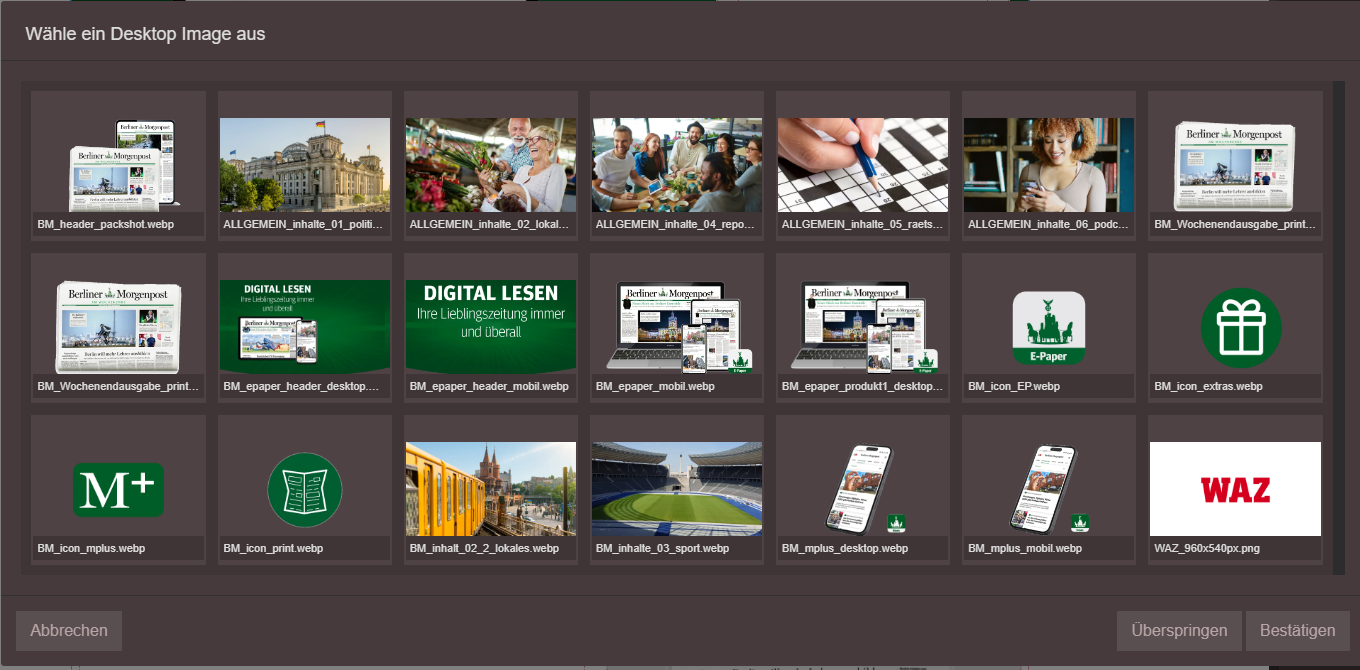Select the green E-Paper icon image
Screen dimensions: 1360x670
click(1048, 327)
